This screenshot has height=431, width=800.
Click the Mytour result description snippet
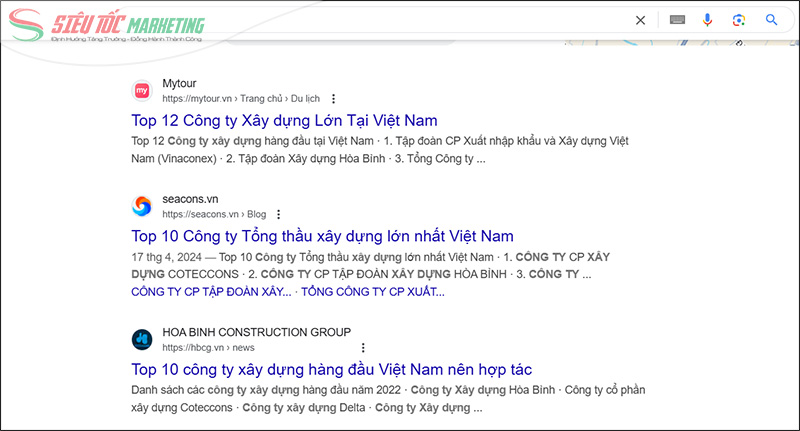tap(380, 149)
